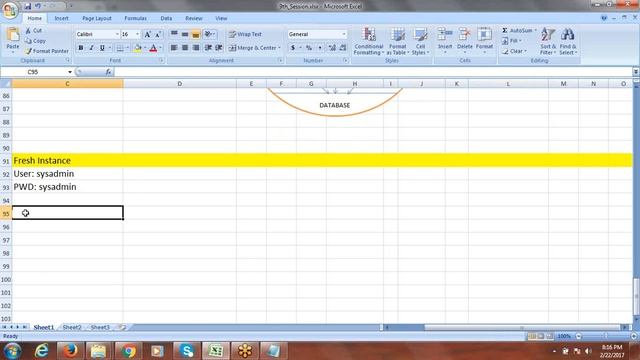Image resolution: width=640 pixels, height=360 pixels.
Task: Open the Format cells menu
Action: tap(484, 41)
